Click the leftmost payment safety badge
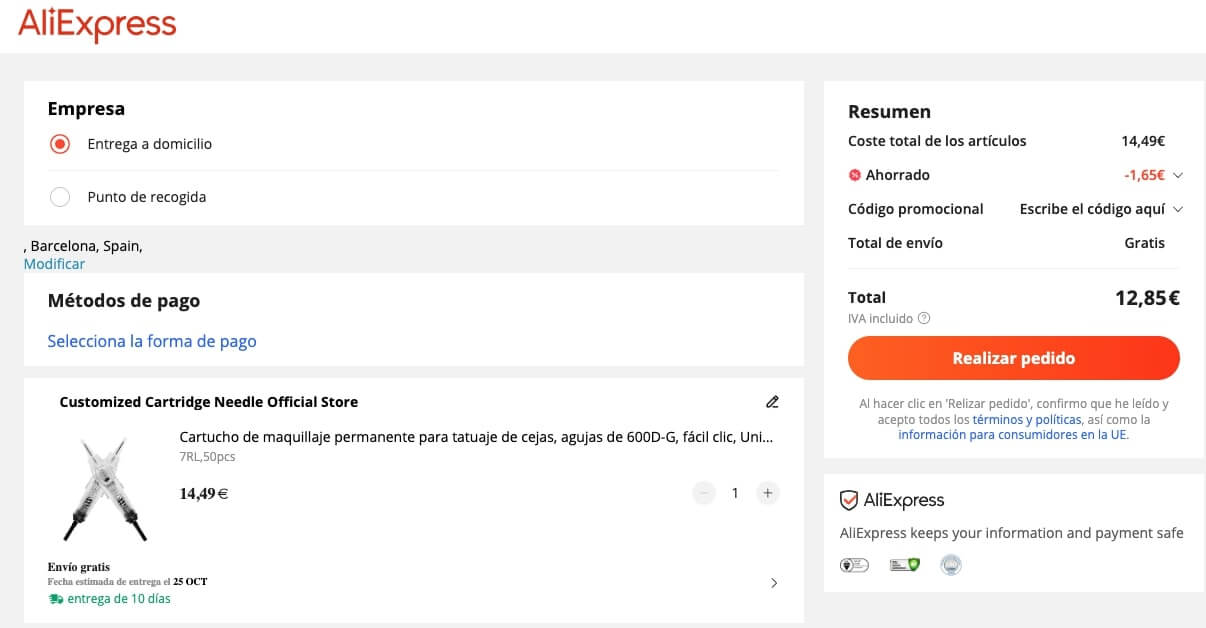Screen dimensions: 1206x628 click(x=855, y=564)
